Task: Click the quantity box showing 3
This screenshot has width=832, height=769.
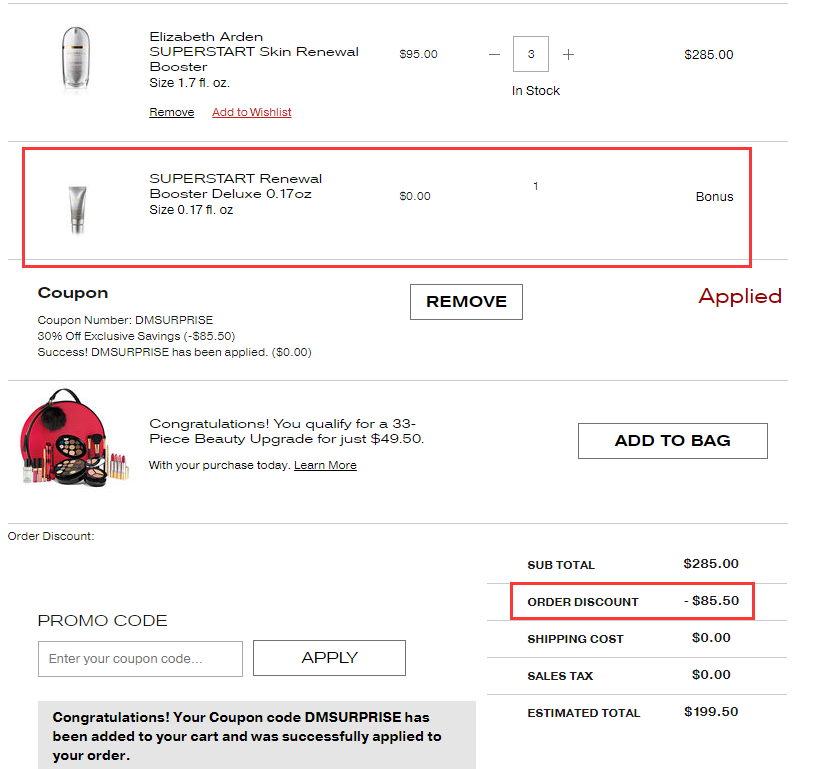Action: pos(531,54)
